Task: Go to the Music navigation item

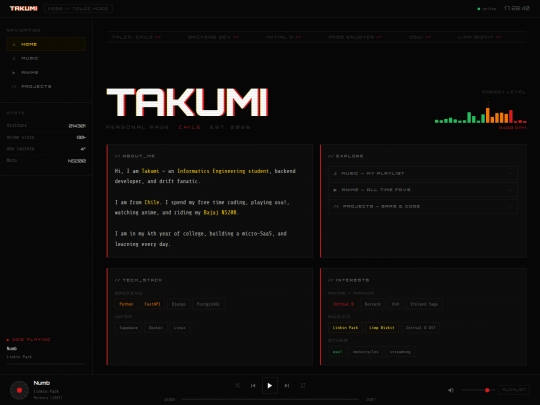Action: (x=46, y=58)
